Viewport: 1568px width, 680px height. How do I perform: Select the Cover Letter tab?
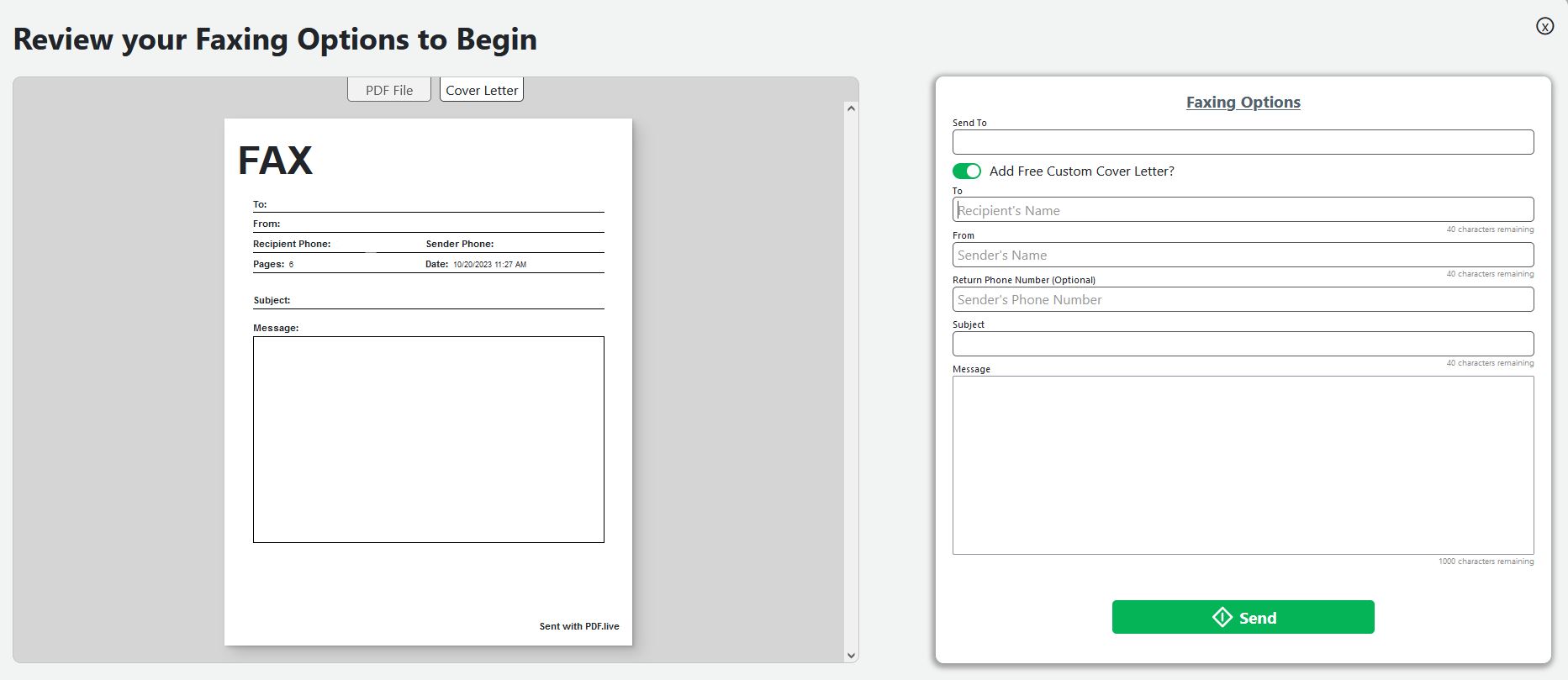tap(482, 90)
